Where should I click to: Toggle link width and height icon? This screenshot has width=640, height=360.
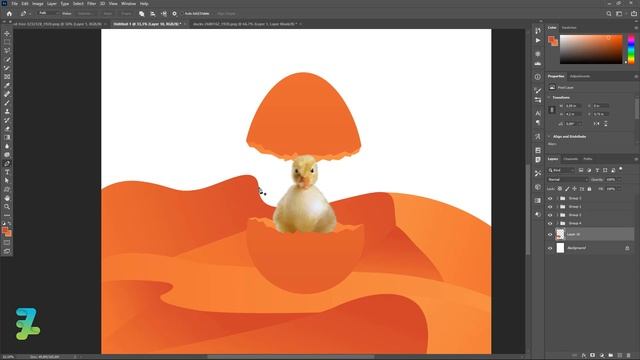click(x=552, y=109)
